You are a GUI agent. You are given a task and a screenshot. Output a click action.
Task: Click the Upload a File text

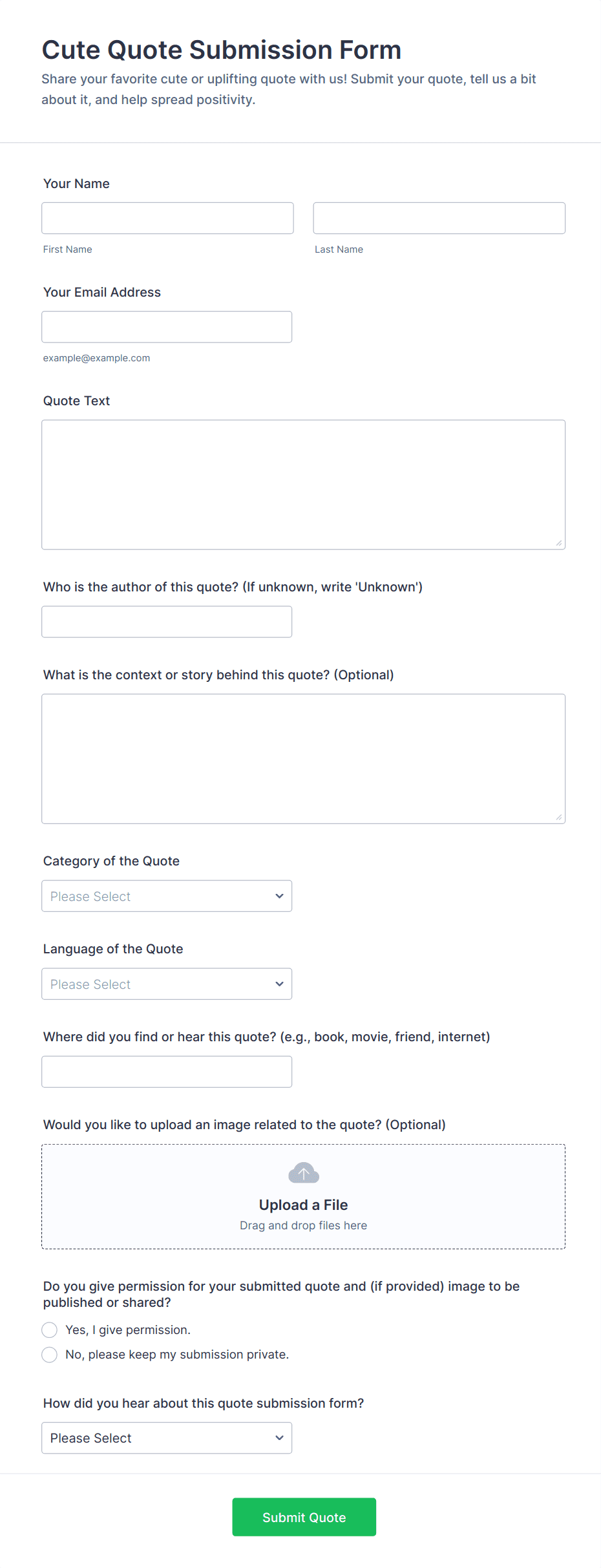point(303,1205)
